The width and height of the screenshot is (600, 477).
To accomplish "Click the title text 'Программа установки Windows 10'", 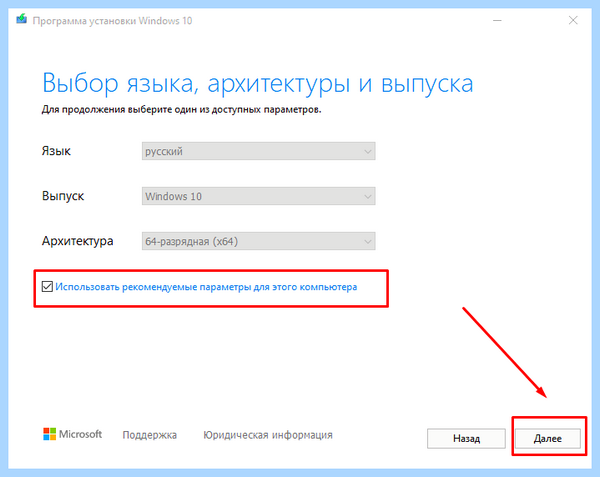I will pyautogui.click(x=112, y=21).
